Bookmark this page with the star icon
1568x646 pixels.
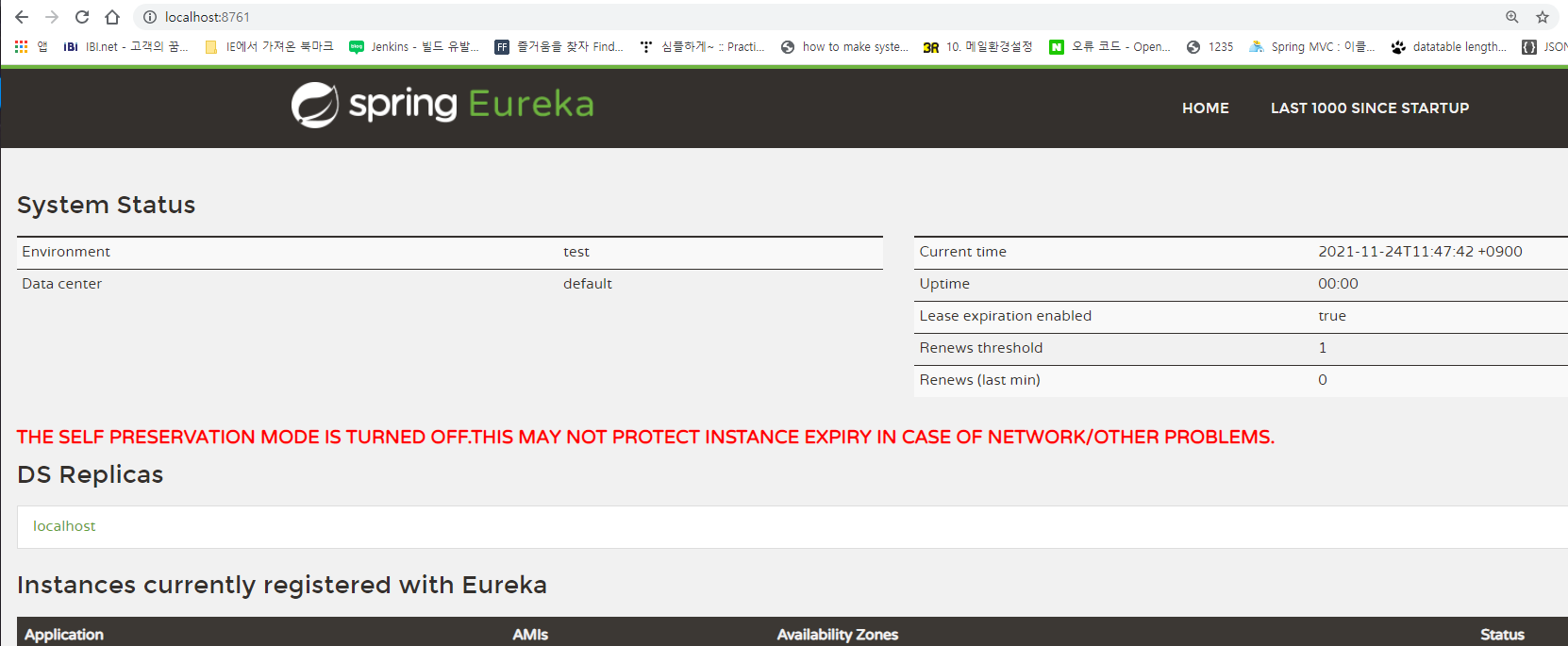pos(1543,17)
